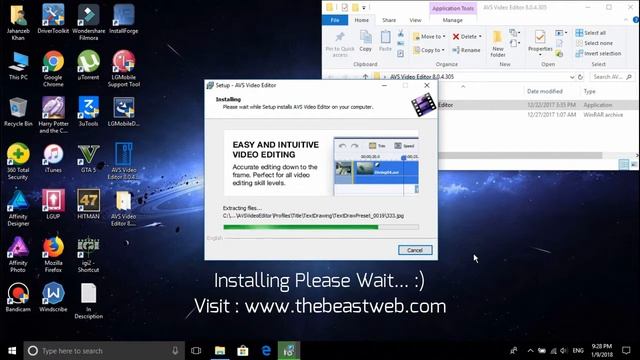Open Windows Start menu
The width and height of the screenshot is (640, 360).
pyautogui.click(x=12, y=351)
